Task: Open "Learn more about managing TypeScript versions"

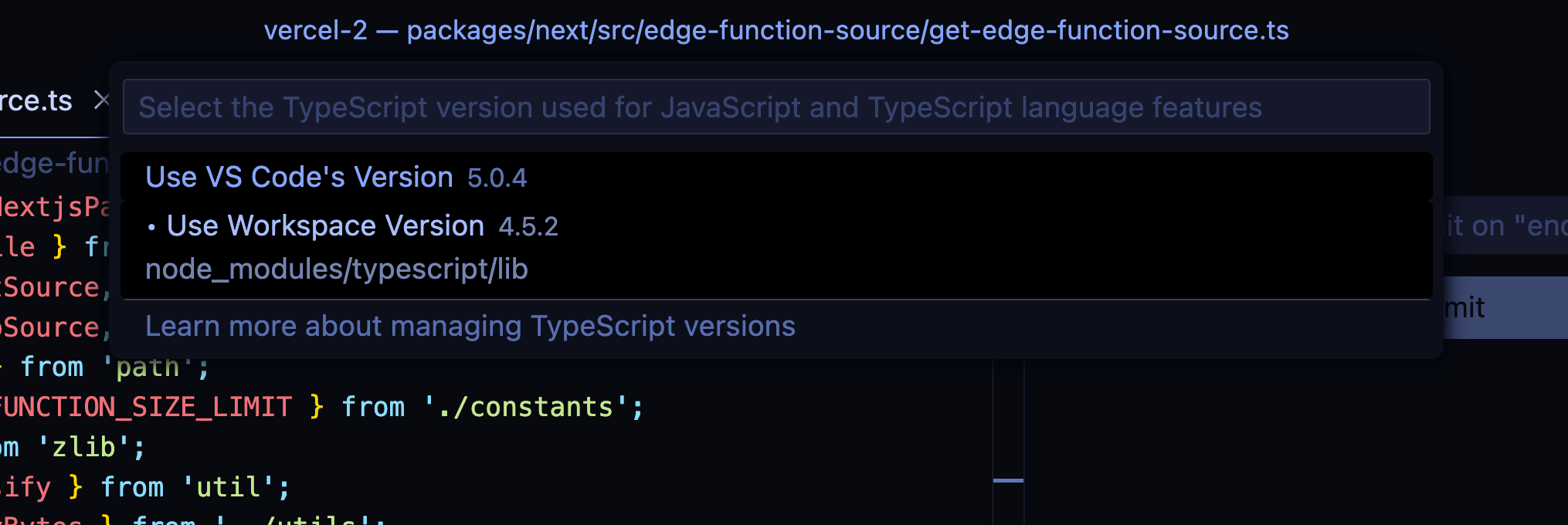Action: (470, 327)
